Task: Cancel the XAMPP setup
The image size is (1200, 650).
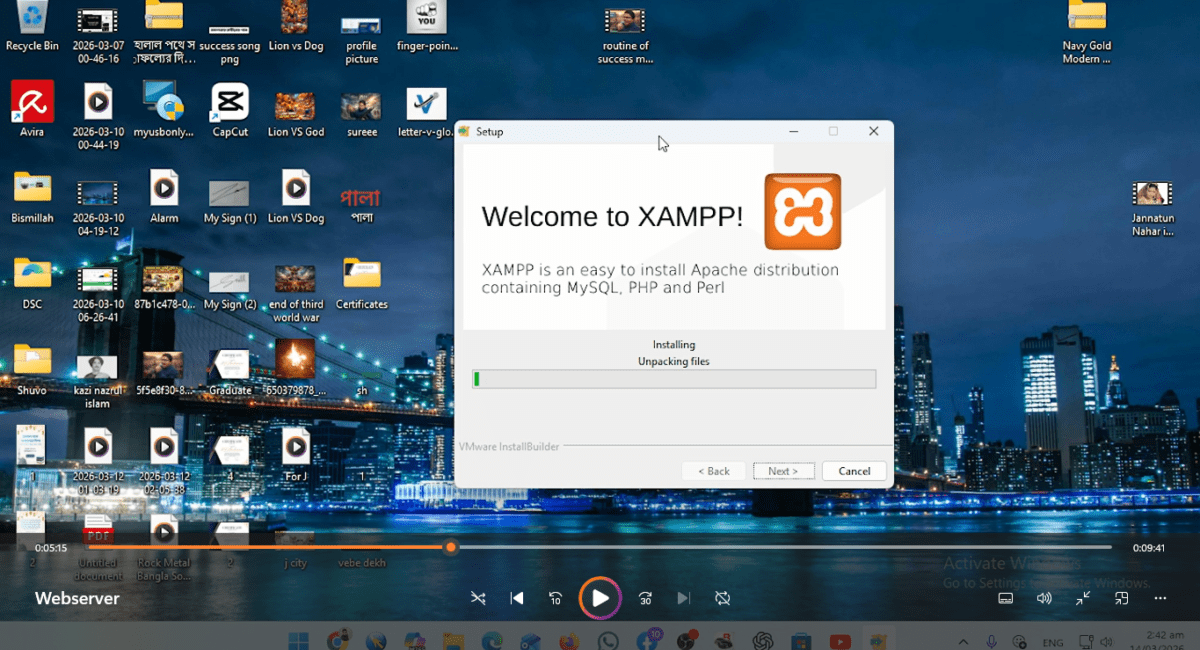Action: pyautogui.click(x=854, y=471)
